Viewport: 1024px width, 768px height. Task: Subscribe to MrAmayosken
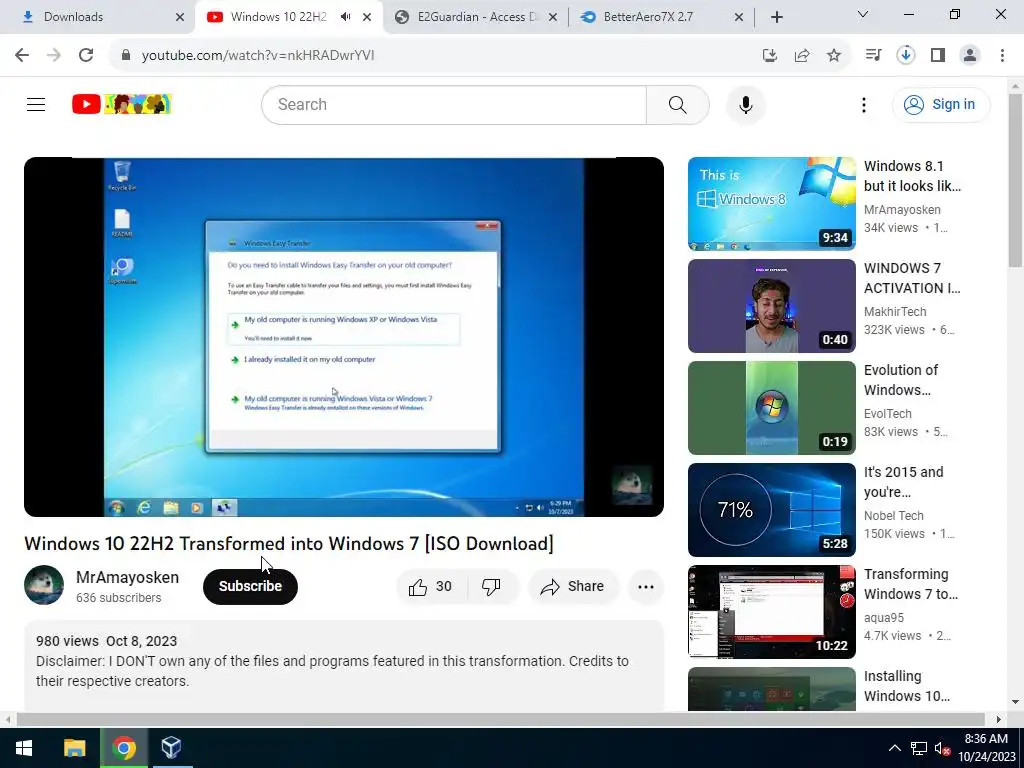pyautogui.click(x=250, y=586)
